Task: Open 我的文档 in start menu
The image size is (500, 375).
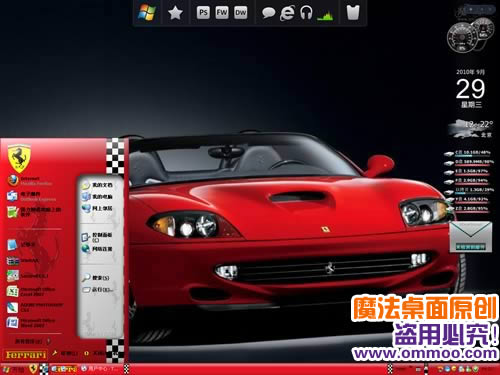Action: click(x=98, y=185)
